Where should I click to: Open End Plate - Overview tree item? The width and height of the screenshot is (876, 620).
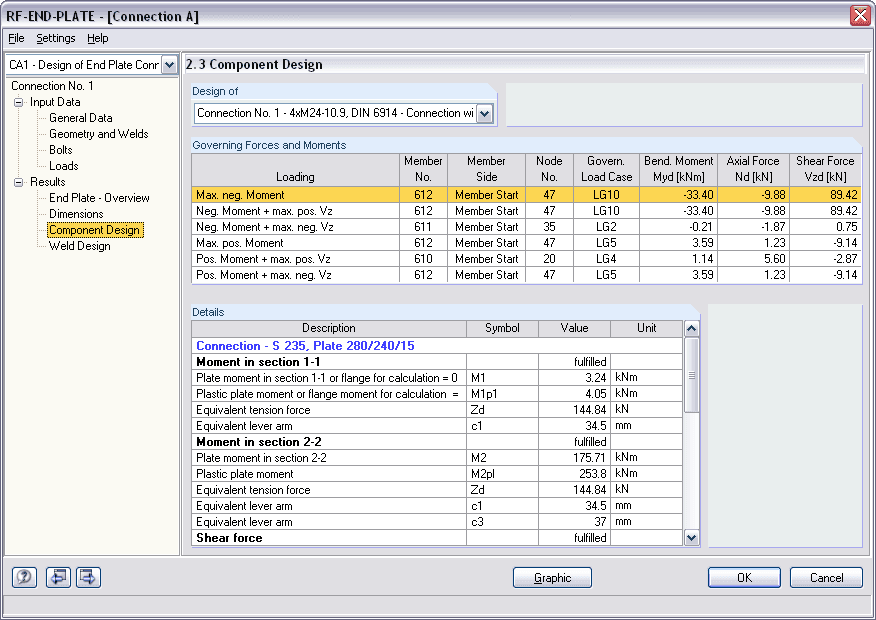99,198
